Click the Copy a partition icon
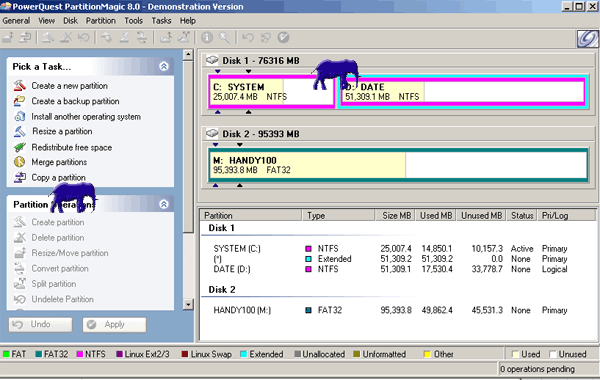600x380 pixels. (20, 177)
